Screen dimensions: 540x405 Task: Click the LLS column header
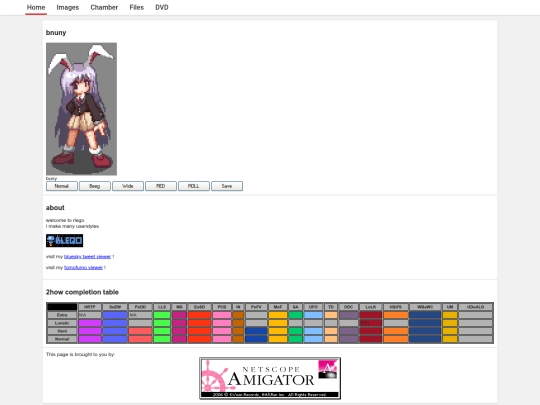(162, 307)
